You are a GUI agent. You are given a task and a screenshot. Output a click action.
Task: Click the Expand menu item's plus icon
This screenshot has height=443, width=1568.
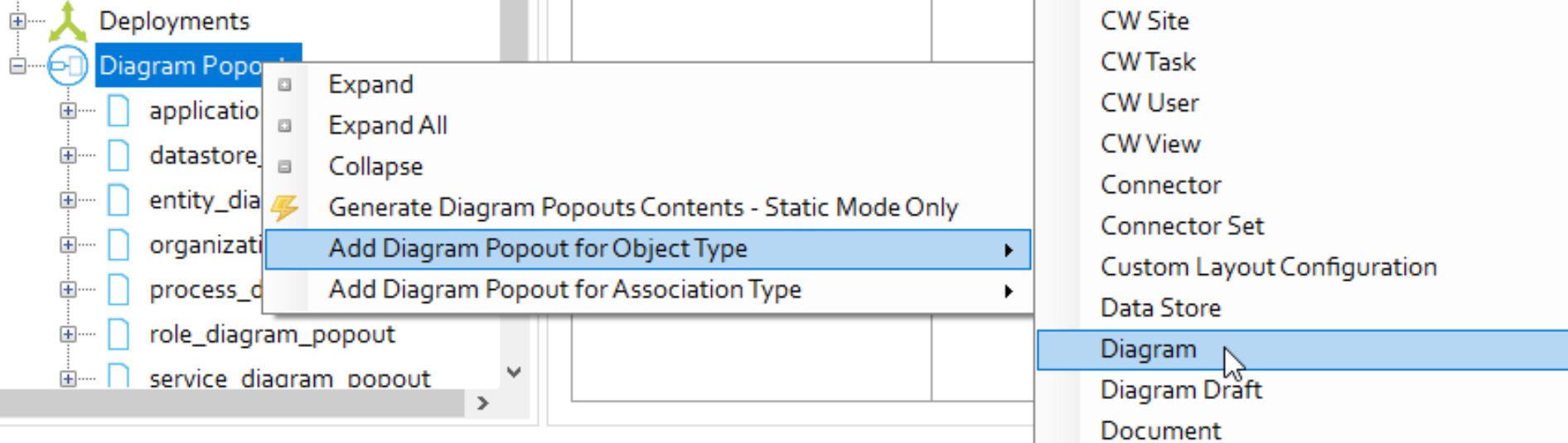coord(285,84)
